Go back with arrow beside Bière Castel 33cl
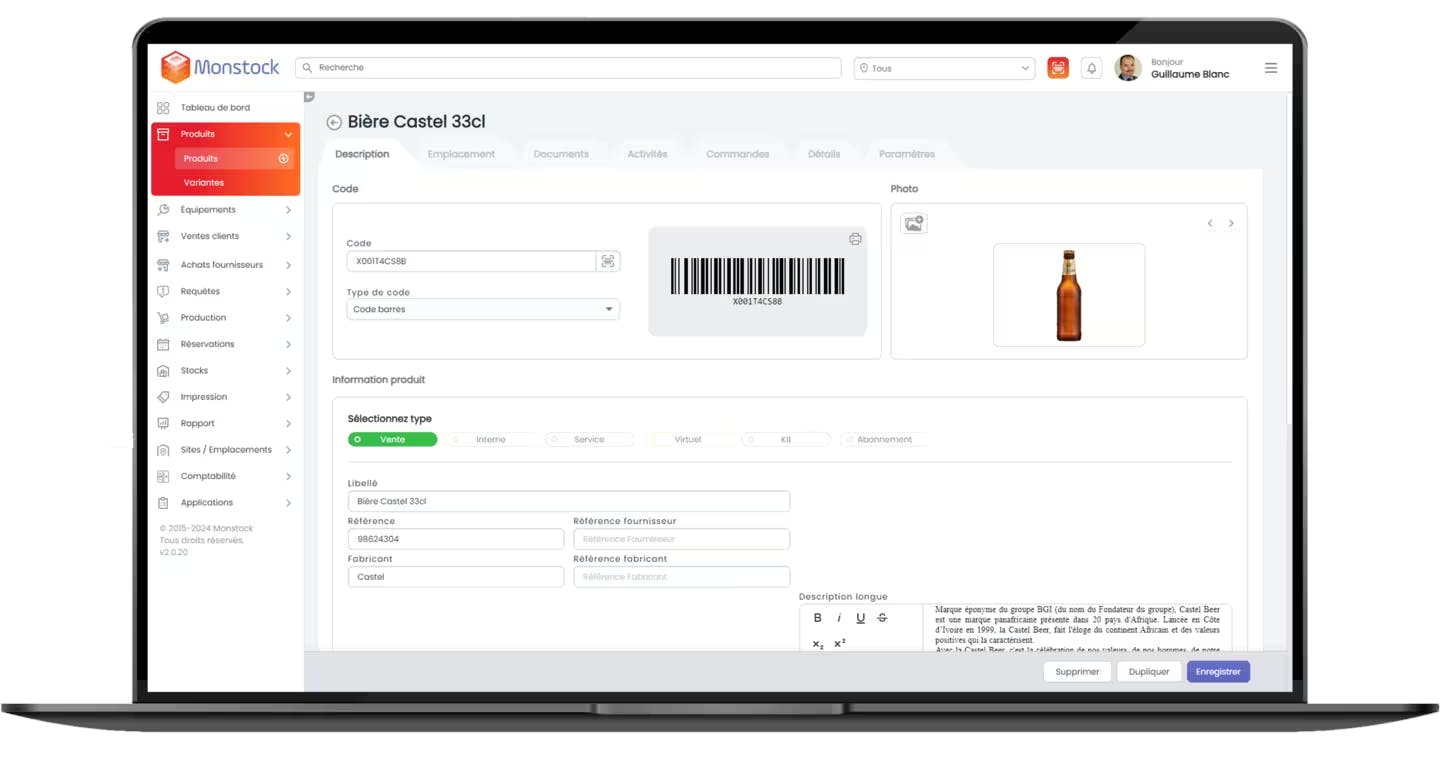Image resolution: width=1440 pixels, height=758 pixels. click(x=334, y=122)
